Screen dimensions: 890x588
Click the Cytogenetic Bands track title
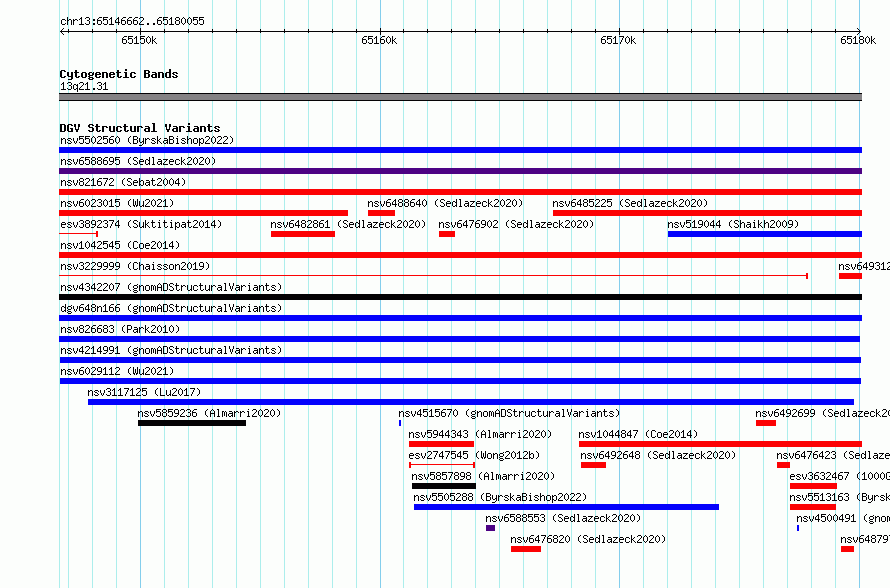[119, 74]
